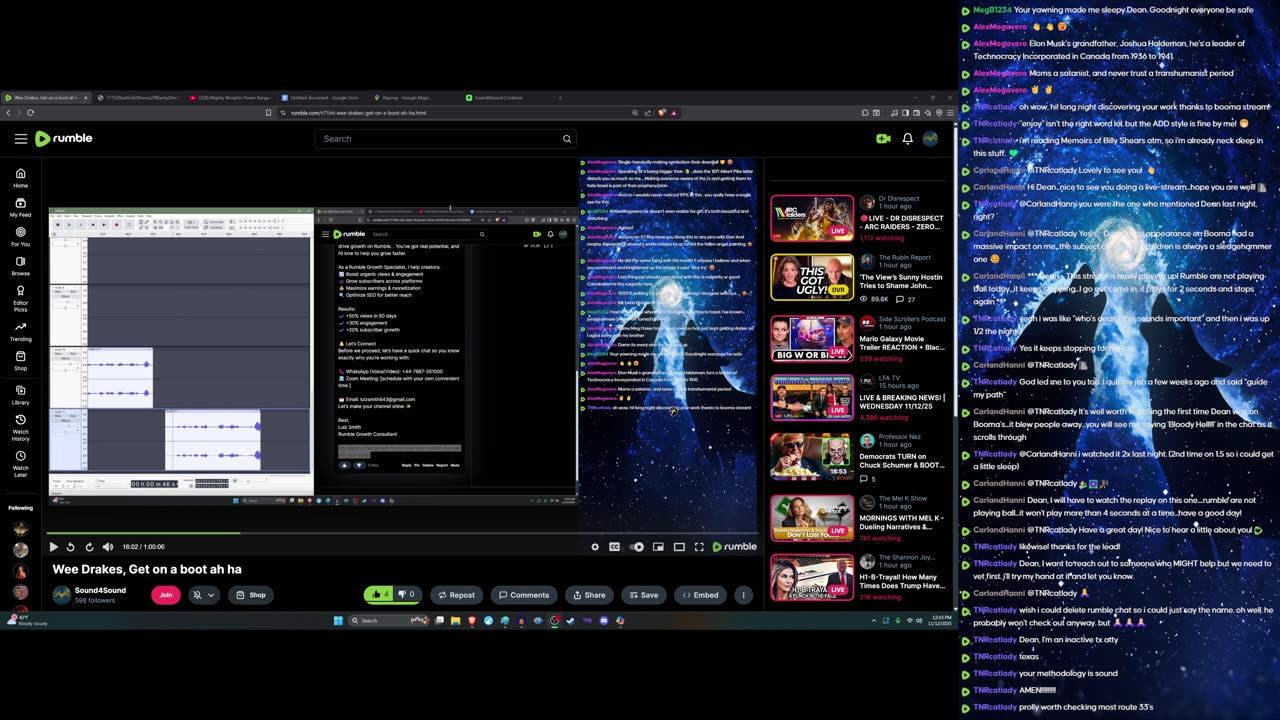Switch to the Mighty Morphin Power Rangers tab
The width and height of the screenshot is (1280, 720).
click(229, 98)
